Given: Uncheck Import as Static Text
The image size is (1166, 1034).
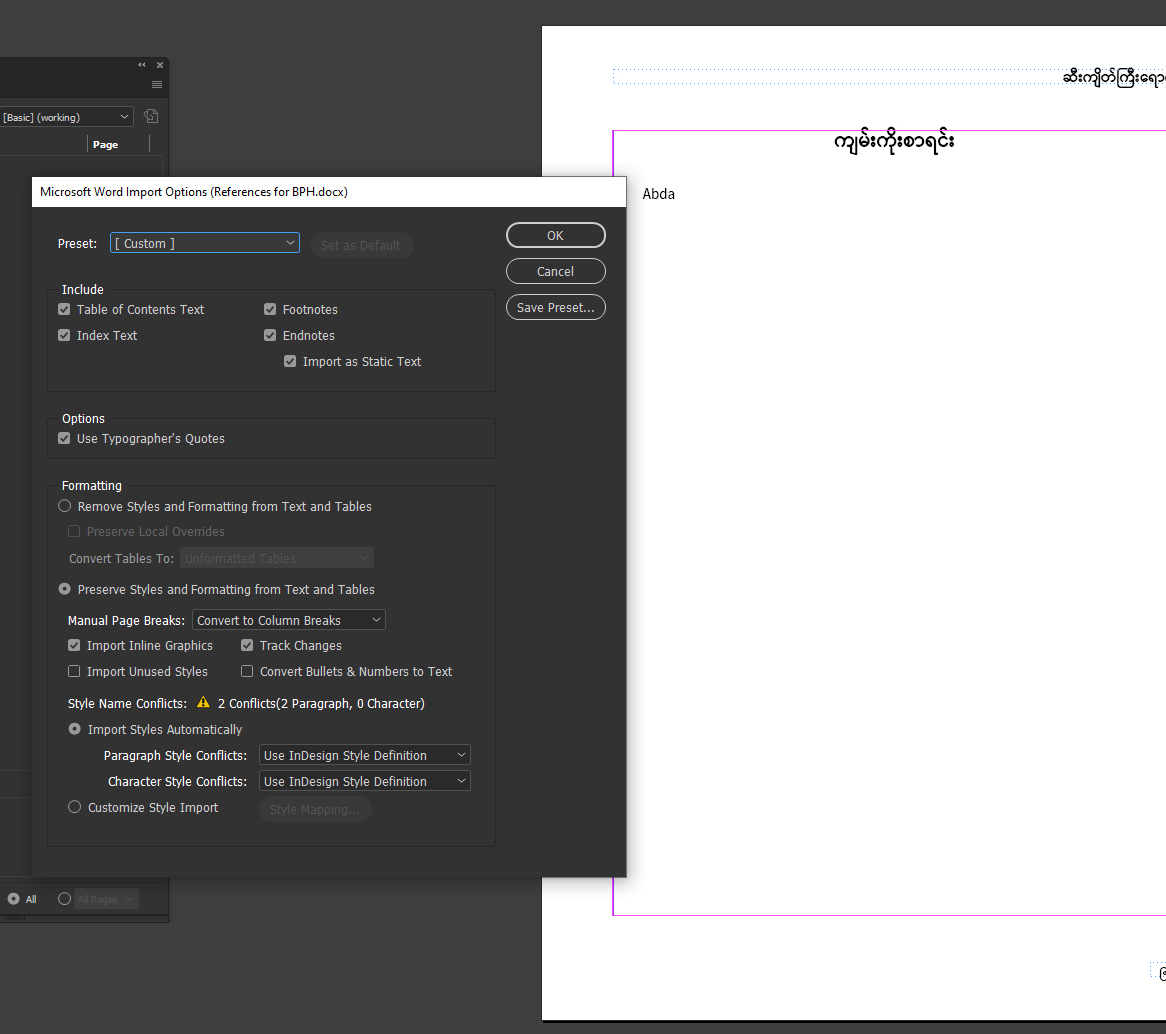Looking at the screenshot, I should click(x=289, y=361).
